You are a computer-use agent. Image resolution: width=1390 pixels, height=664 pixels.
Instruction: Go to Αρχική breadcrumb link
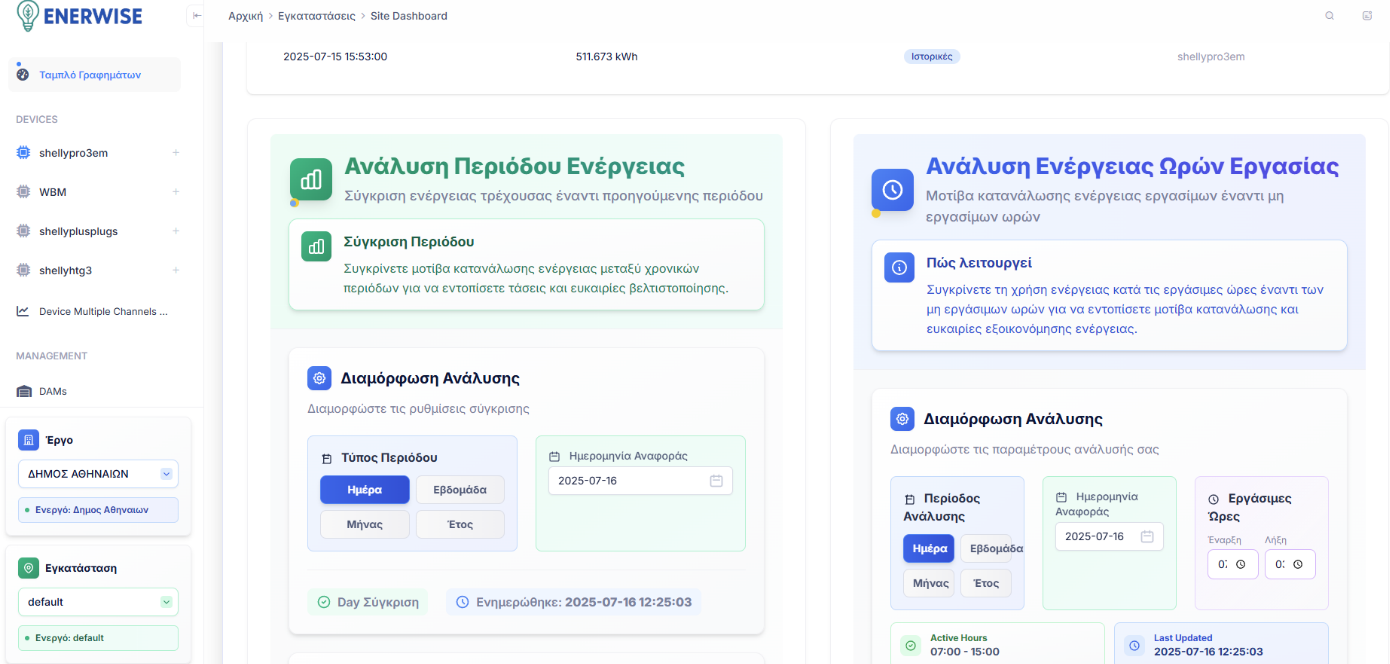coord(245,16)
